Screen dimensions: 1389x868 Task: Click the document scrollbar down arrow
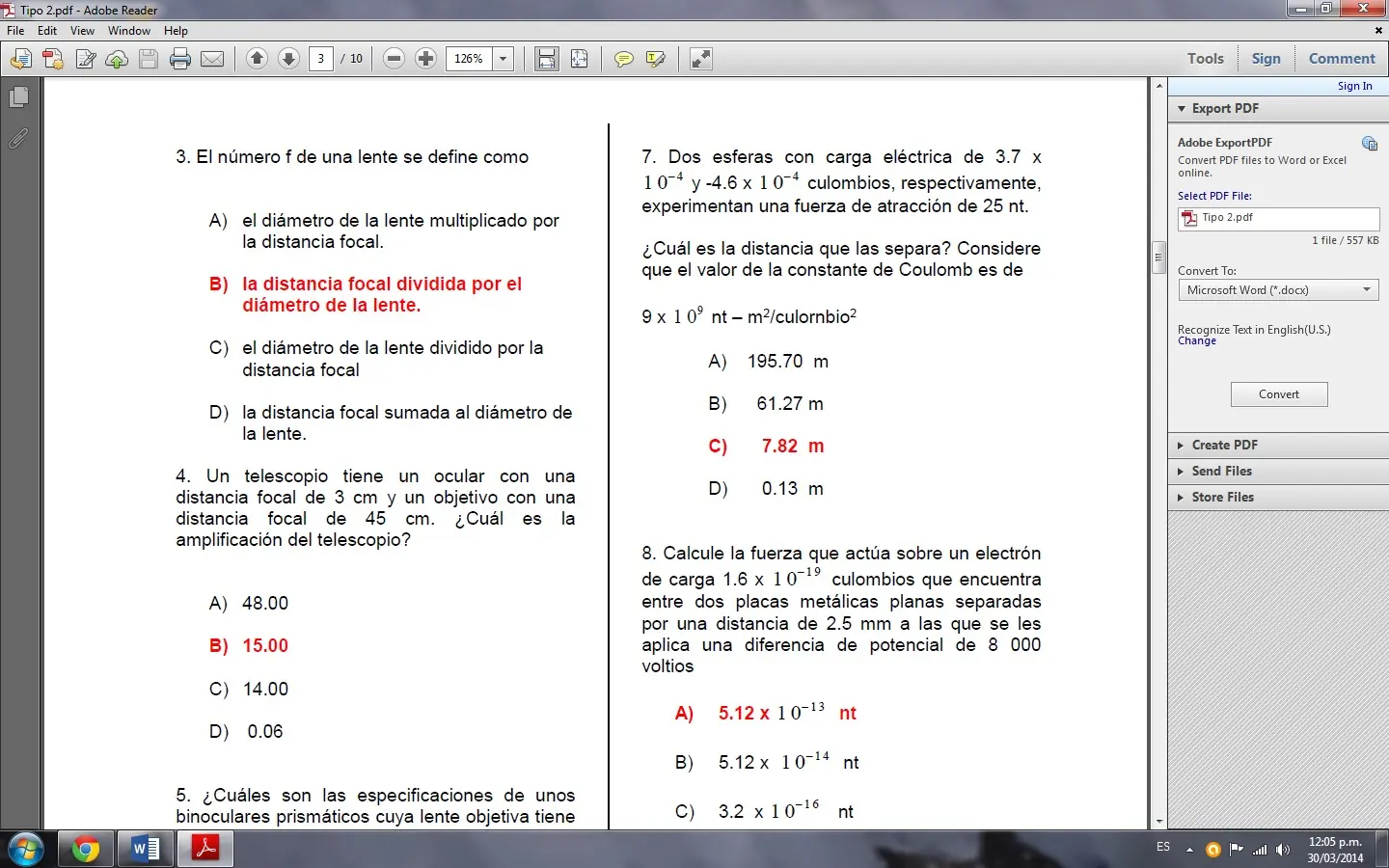point(1159,822)
